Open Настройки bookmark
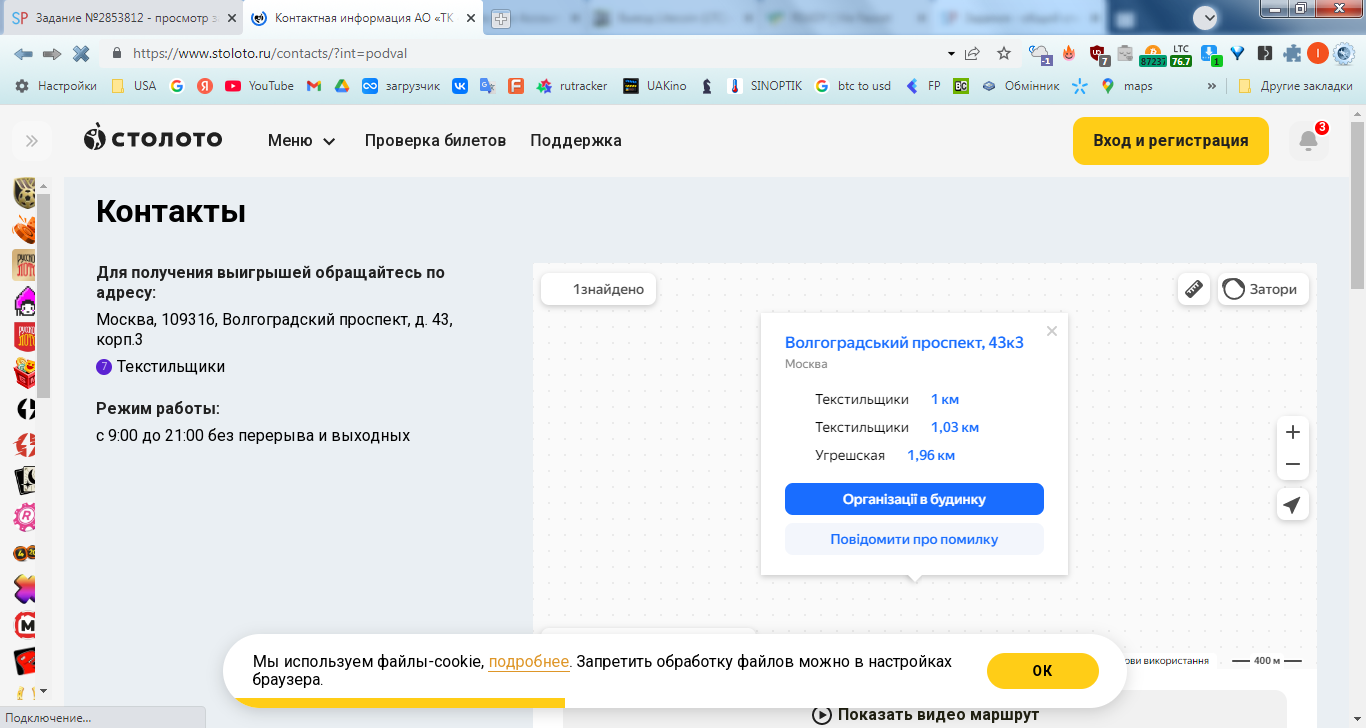1366x728 pixels. [56, 86]
